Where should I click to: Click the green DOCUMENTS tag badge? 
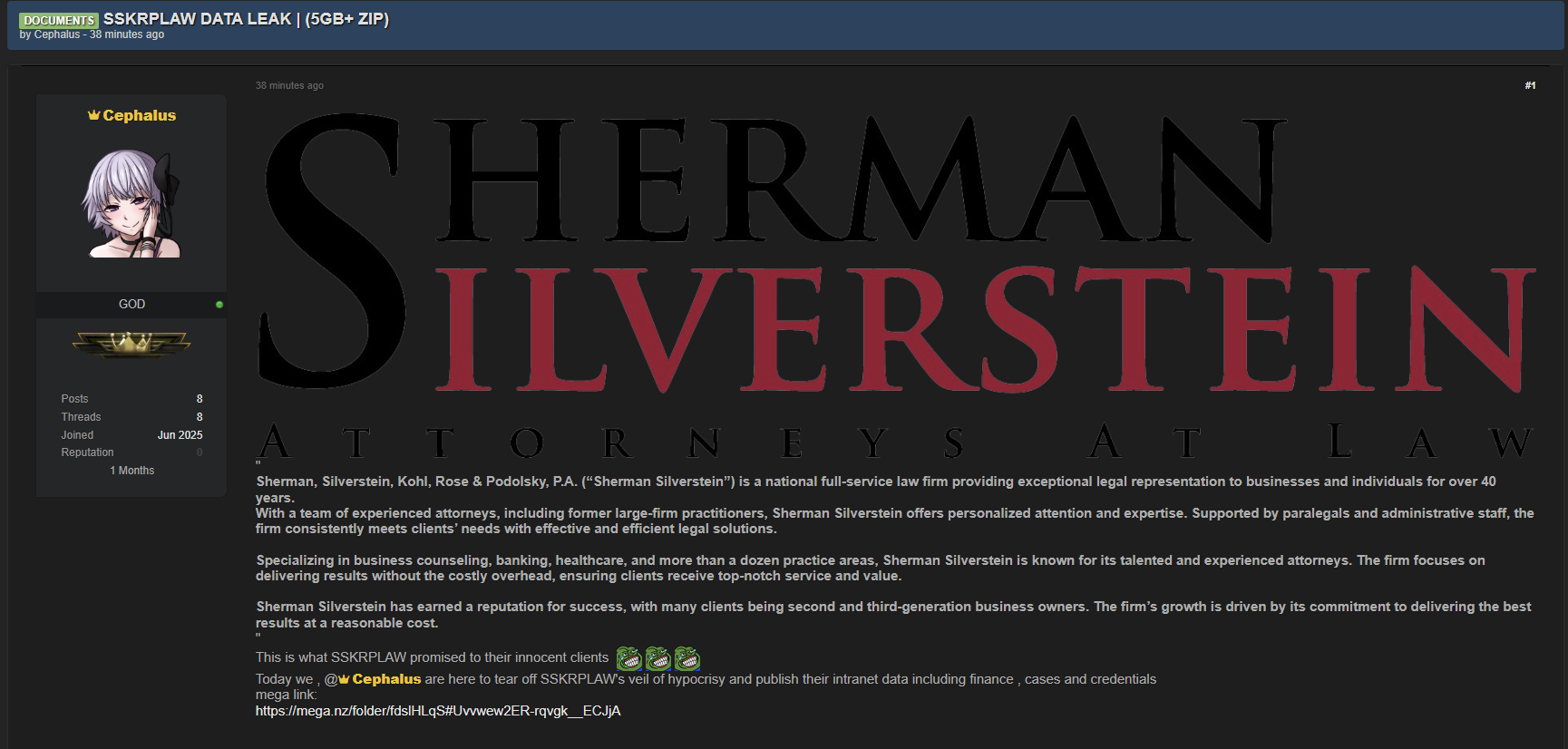[59, 20]
